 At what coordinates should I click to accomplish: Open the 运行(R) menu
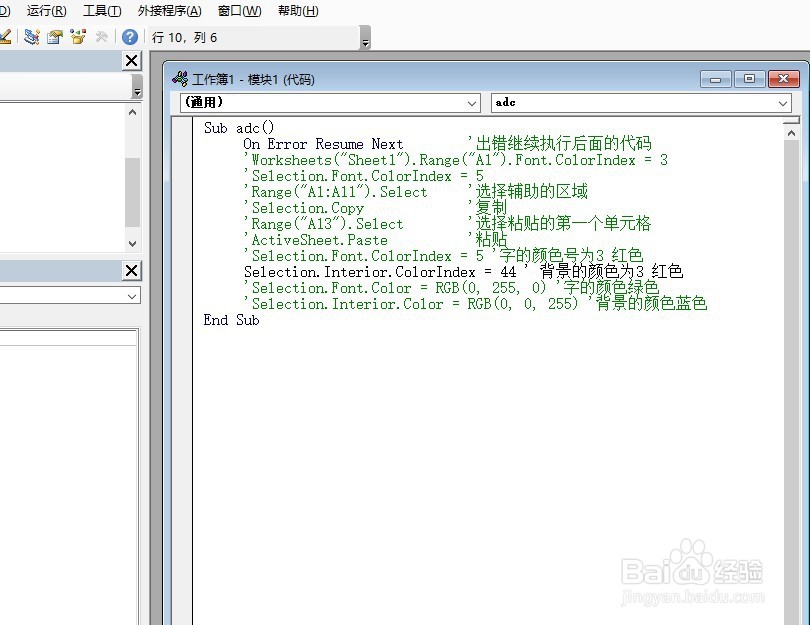(46, 10)
